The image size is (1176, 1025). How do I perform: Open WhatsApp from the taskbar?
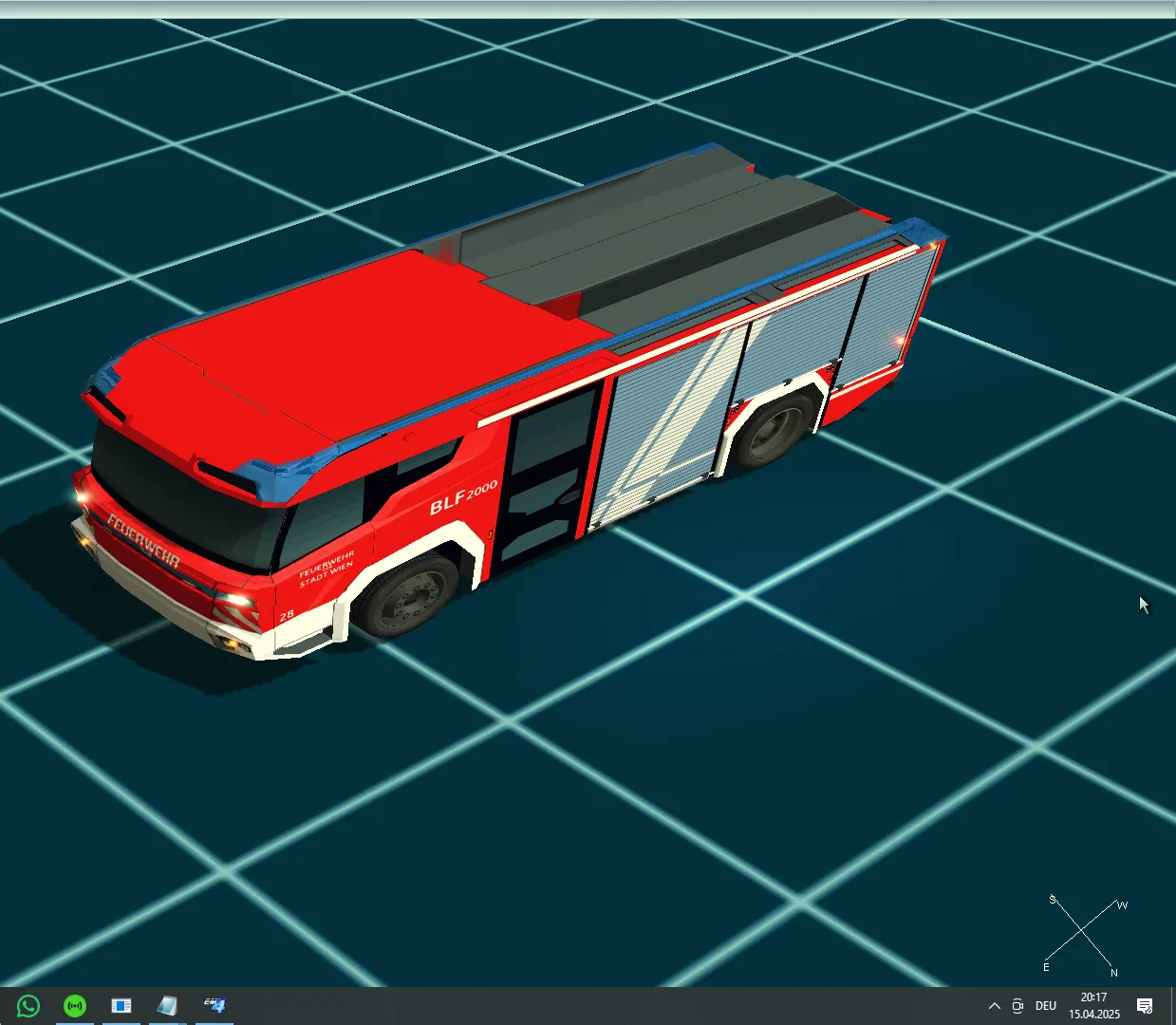(x=28, y=1005)
